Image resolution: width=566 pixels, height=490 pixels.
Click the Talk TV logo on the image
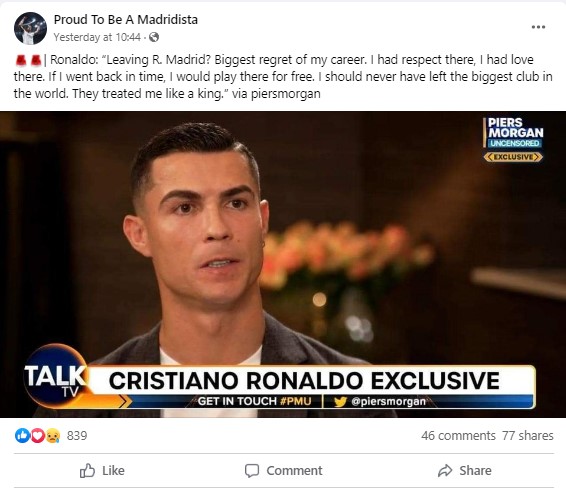(x=56, y=377)
